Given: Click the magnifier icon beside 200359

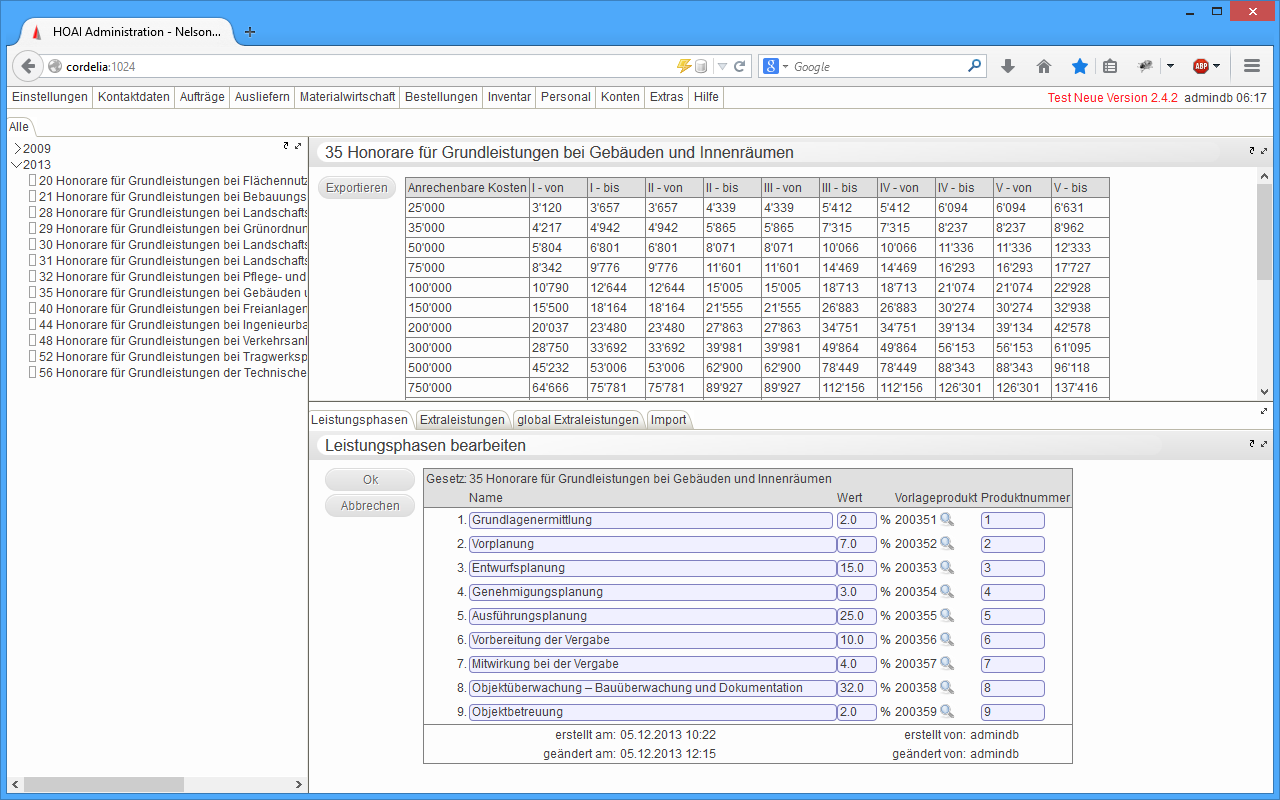Looking at the screenshot, I should pyautogui.click(x=947, y=711).
